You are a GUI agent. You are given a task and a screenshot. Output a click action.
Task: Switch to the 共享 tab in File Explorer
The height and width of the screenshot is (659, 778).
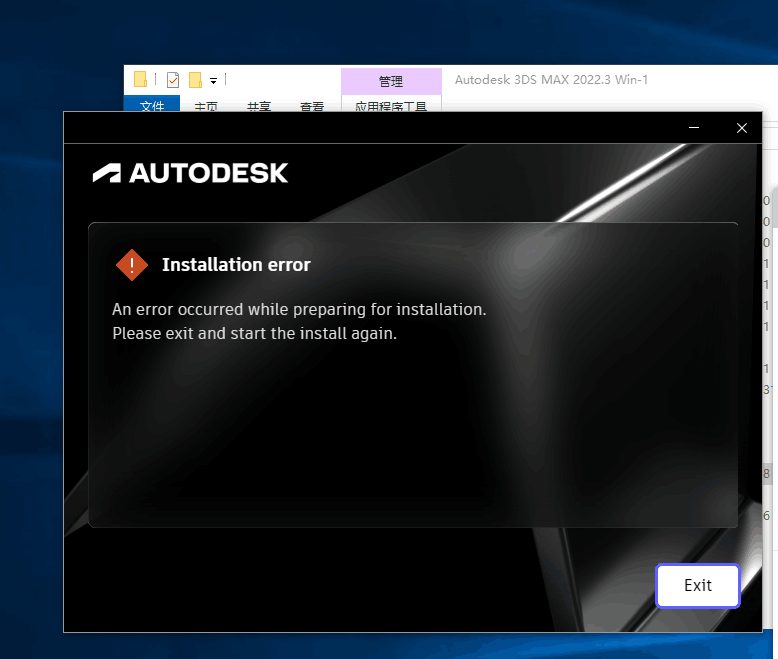(259, 106)
